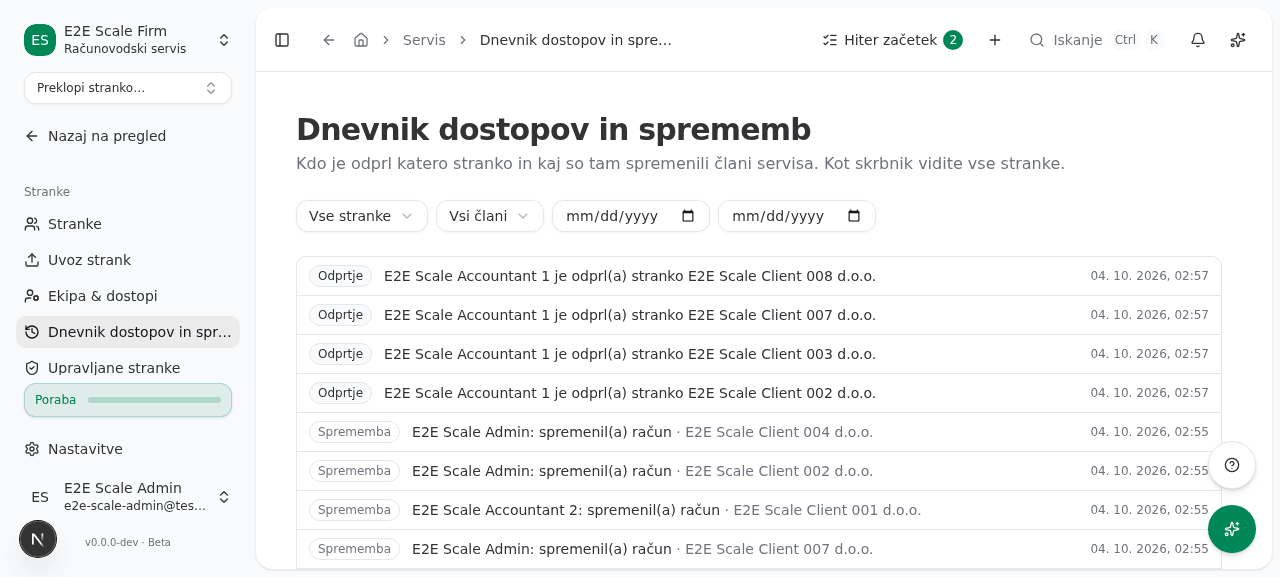Click the Ctrl K shortcut hint
1280x577 pixels.
[1137, 40]
